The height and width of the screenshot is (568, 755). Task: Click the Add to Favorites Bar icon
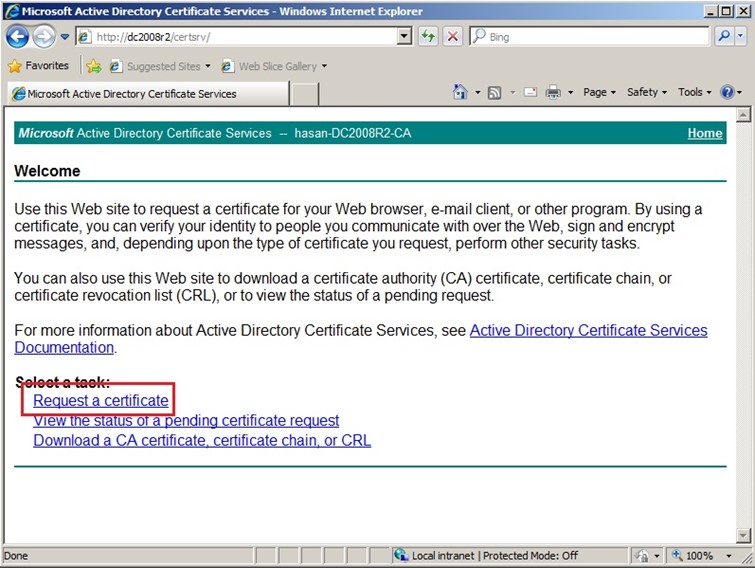[94, 66]
